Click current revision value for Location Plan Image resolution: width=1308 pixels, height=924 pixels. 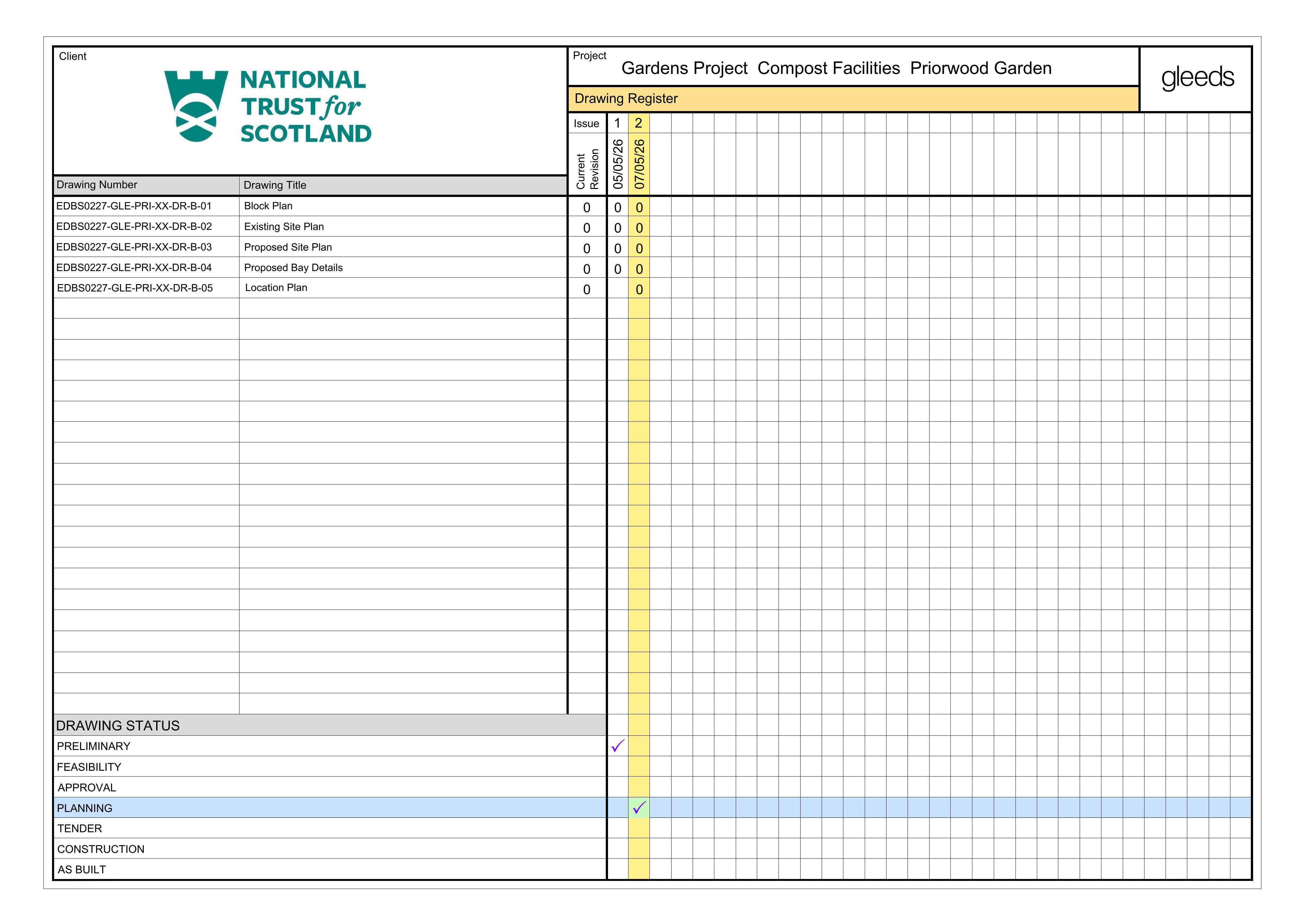pyautogui.click(x=587, y=290)
